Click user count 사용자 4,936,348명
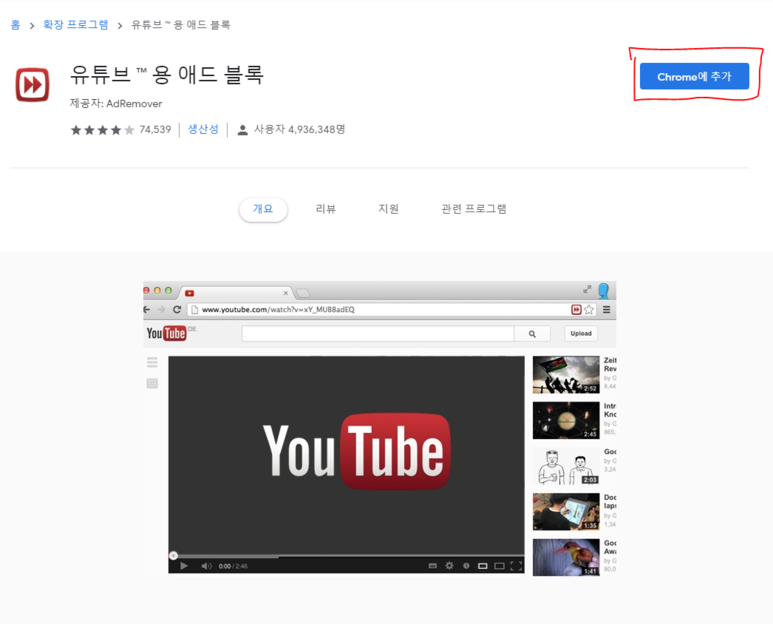Image resolution: width=773 pixels, height=624 pixels. [299, 129]
